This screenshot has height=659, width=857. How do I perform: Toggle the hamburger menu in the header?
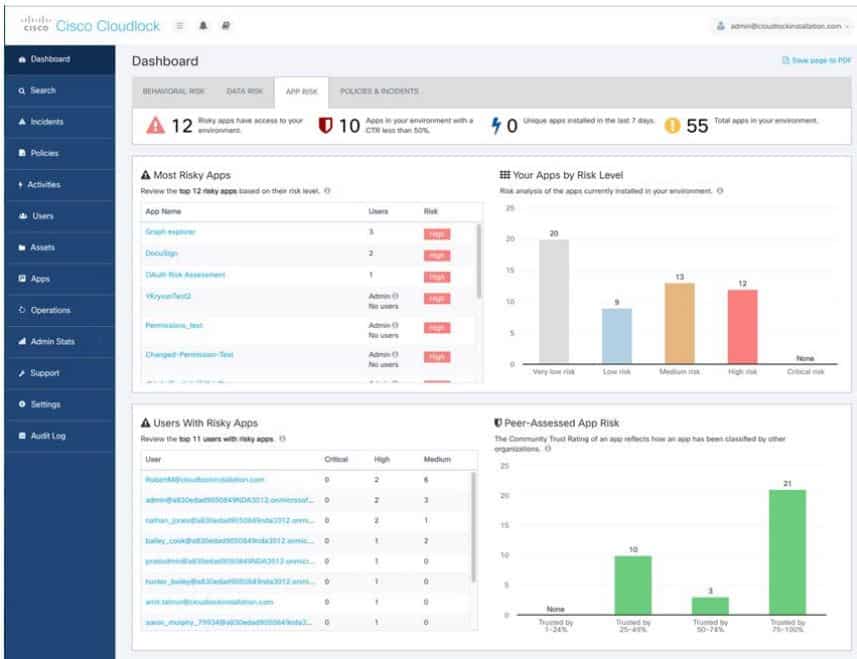coord(180,26)
